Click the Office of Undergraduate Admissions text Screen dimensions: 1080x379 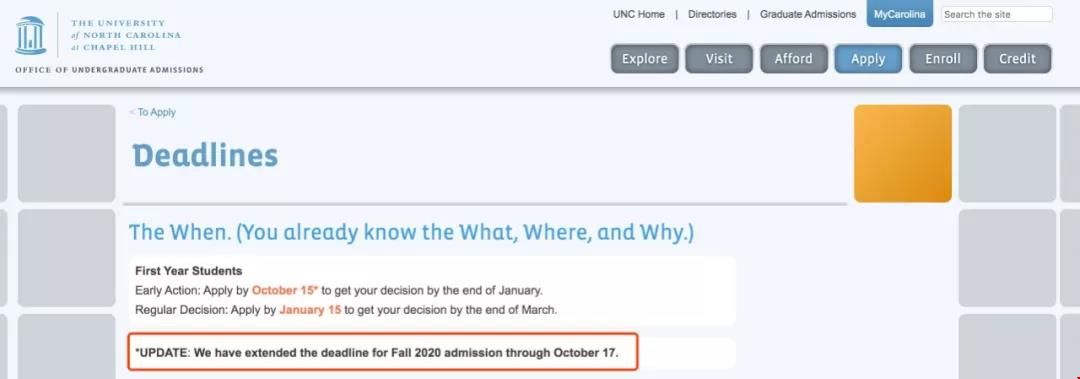click(110, 70)
